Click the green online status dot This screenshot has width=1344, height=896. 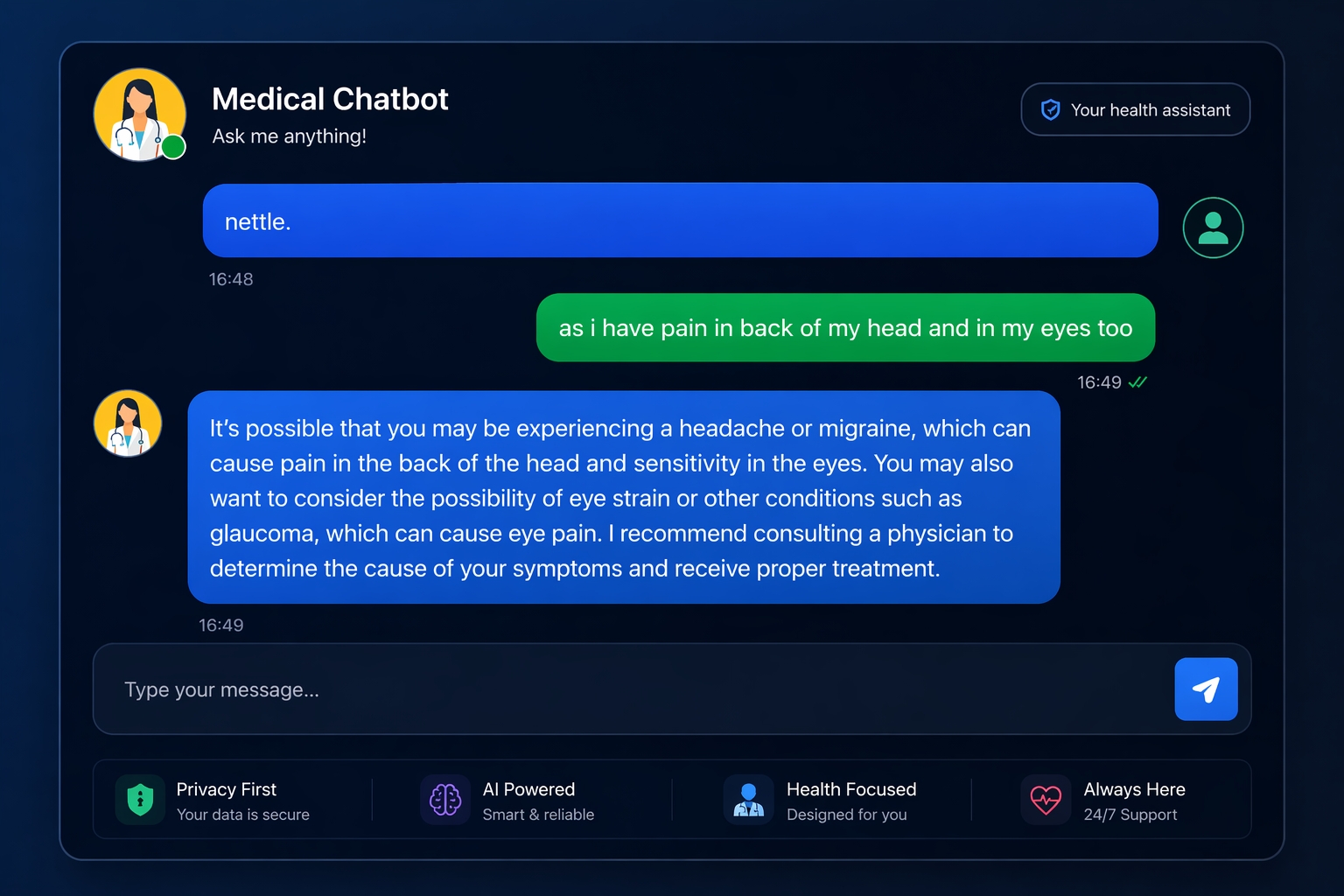pos(173,147)
